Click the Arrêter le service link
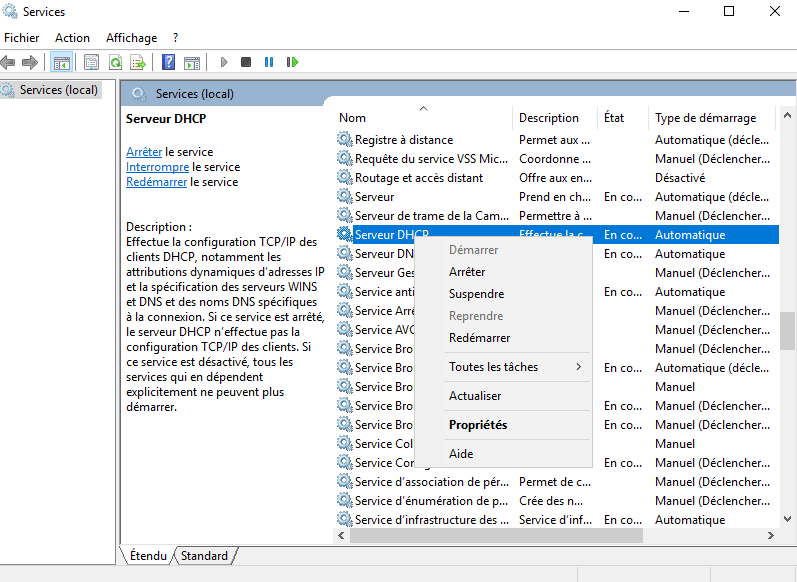Image resolution: width=797 pixels, height=582 pixels. [144, 152]
